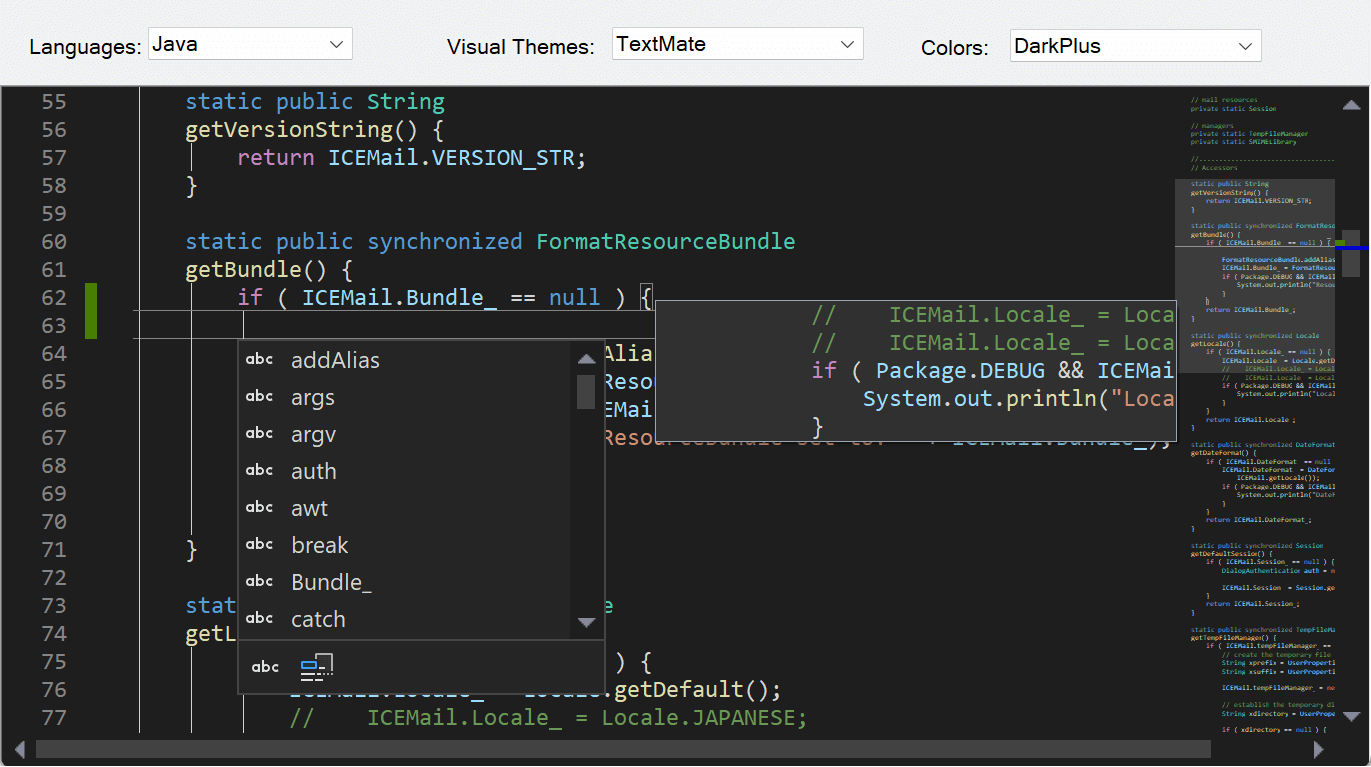
Task: Click the abc icon beside addAlias
Action: click(x=259, y=360)
